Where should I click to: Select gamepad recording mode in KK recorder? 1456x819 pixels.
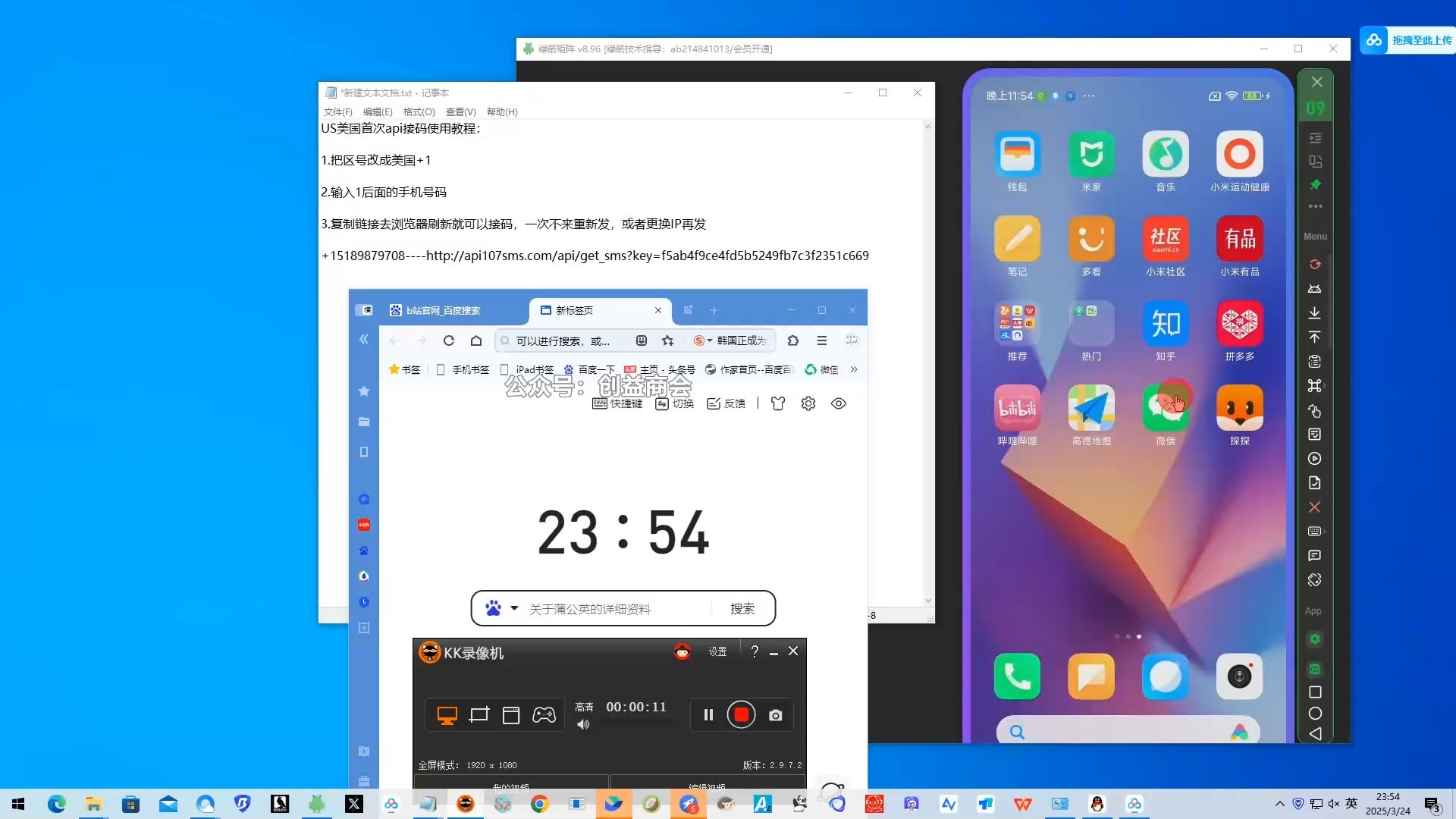pos(544,715)
